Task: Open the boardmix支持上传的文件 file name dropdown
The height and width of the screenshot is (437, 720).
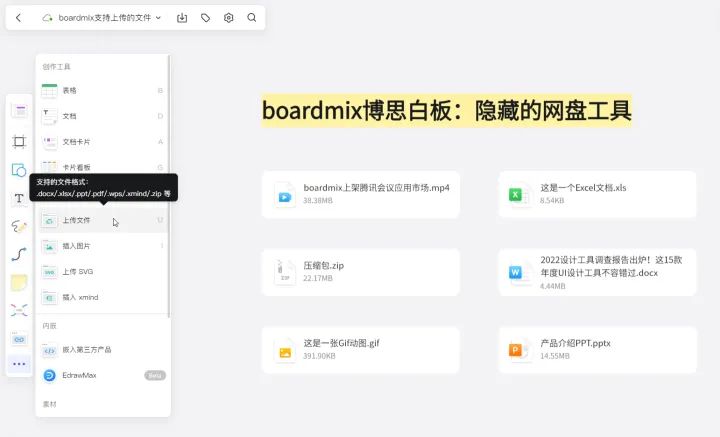Action: click(110, 17)
